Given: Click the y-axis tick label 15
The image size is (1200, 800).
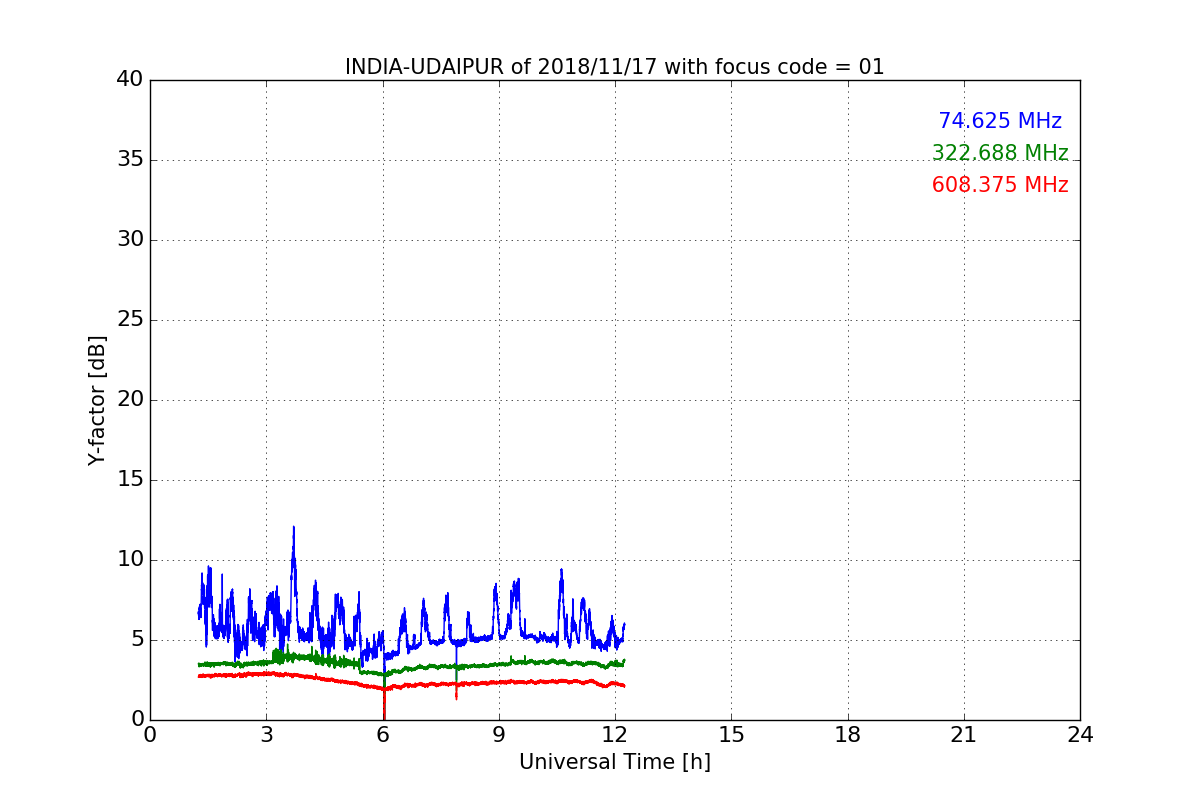Looking at the screenshot, I should [129, 480].
